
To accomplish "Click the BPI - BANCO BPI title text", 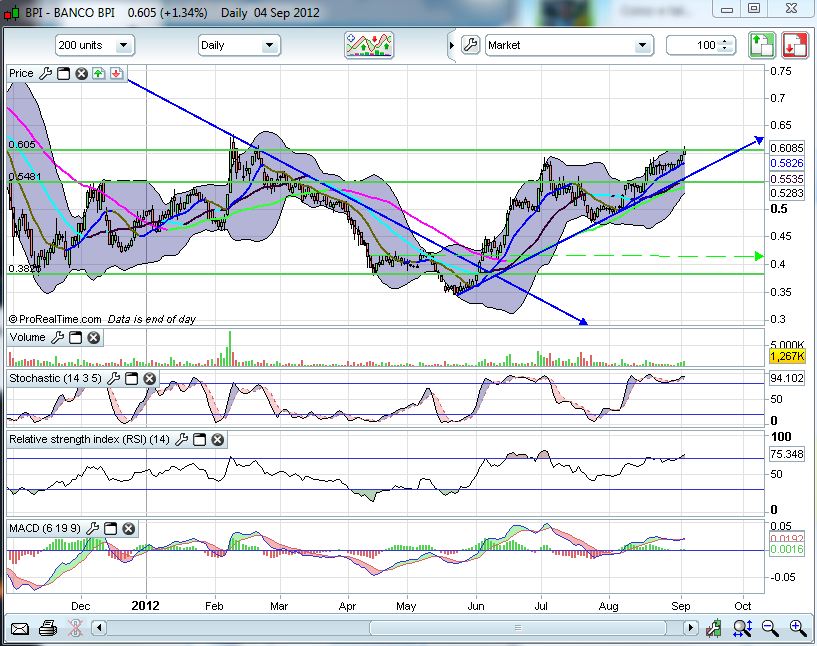I will [x=70, y=13].
